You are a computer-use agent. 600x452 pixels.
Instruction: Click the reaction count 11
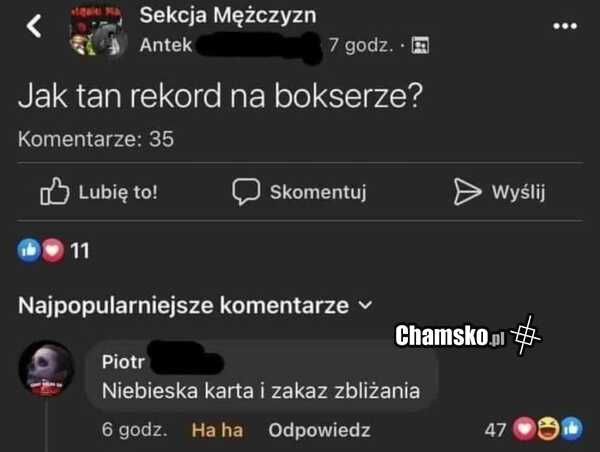(79, 251)
